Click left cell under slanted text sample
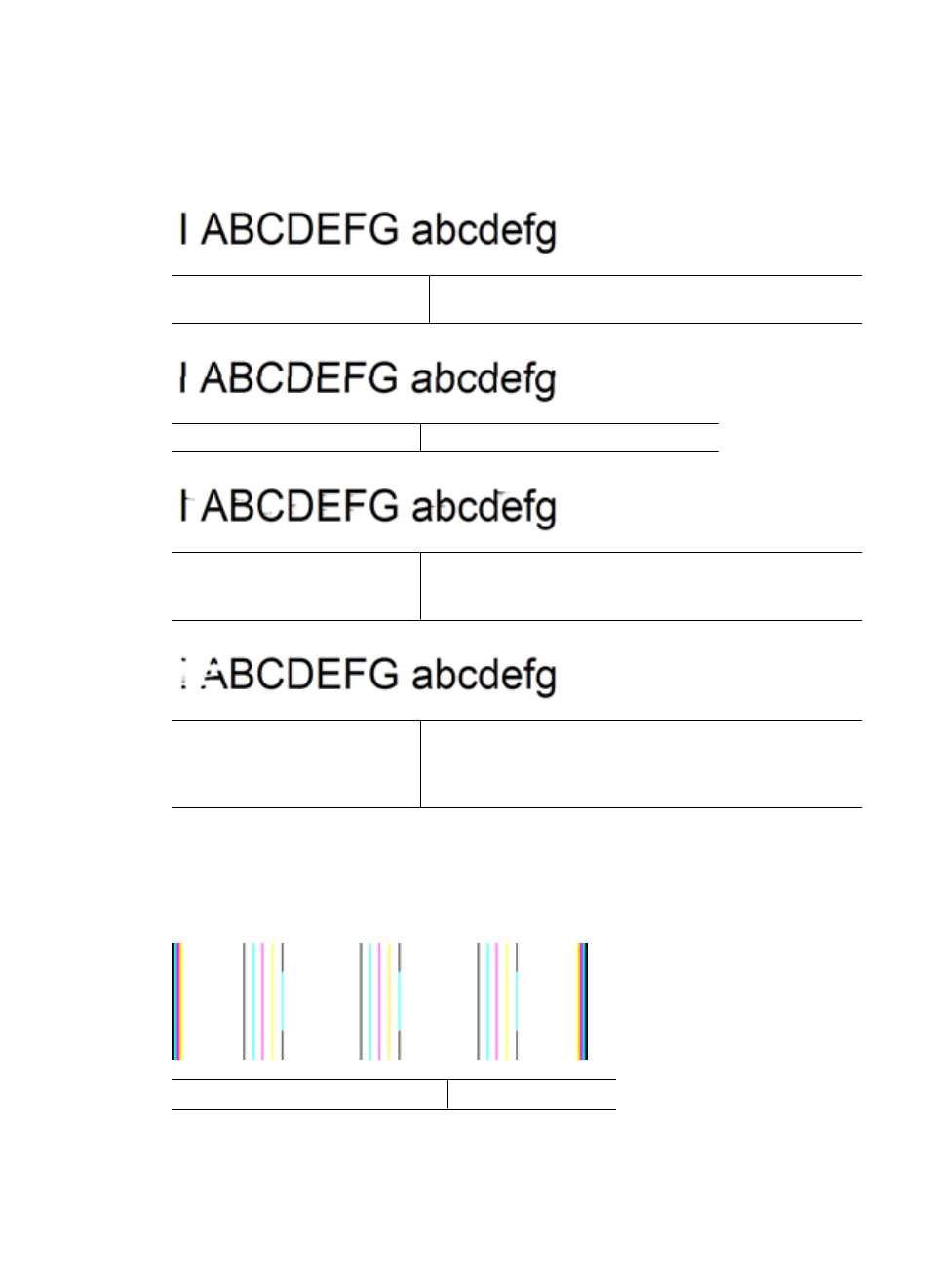930x1288 pixels. point(295,438)
